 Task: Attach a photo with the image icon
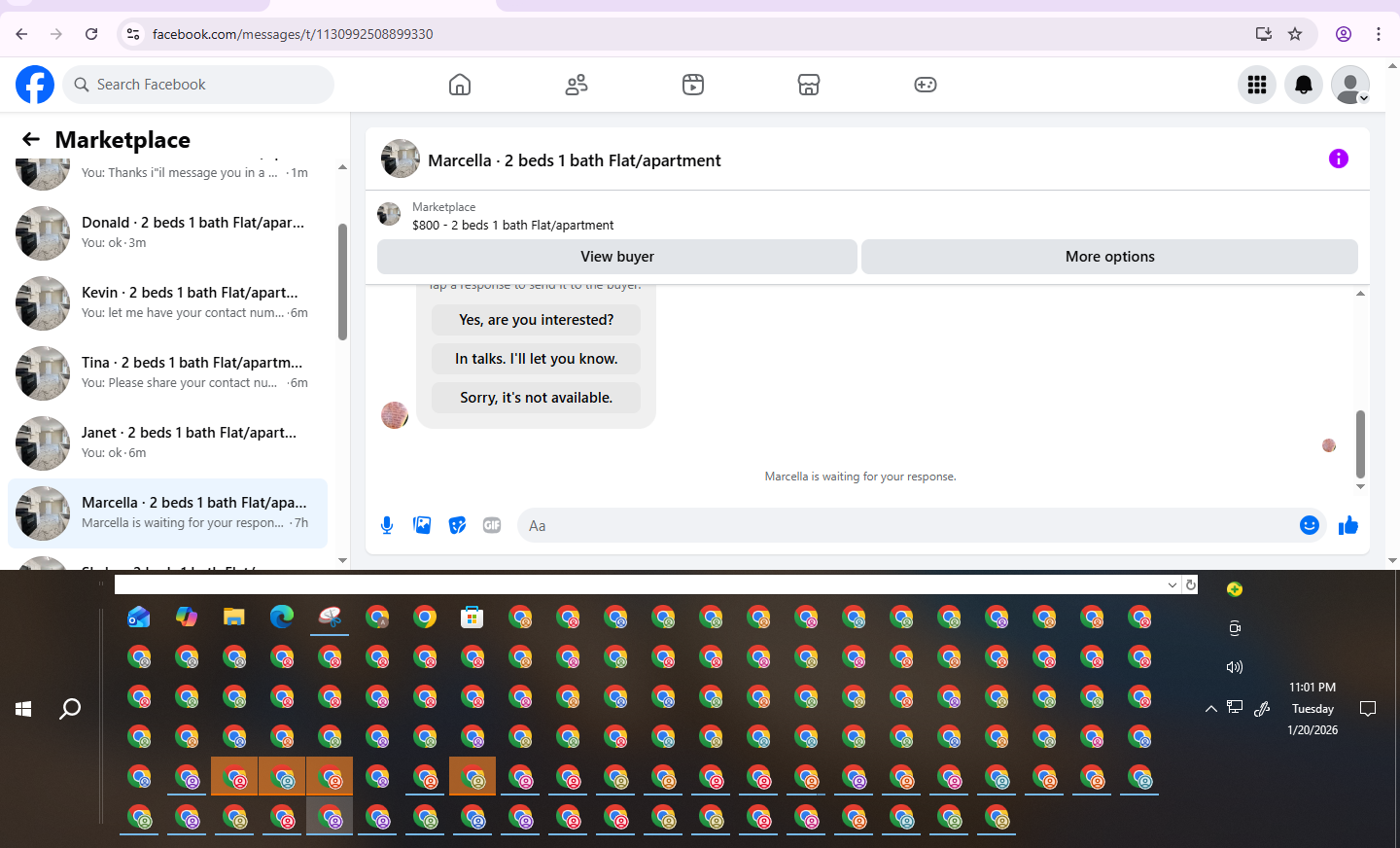click(422, 525)
